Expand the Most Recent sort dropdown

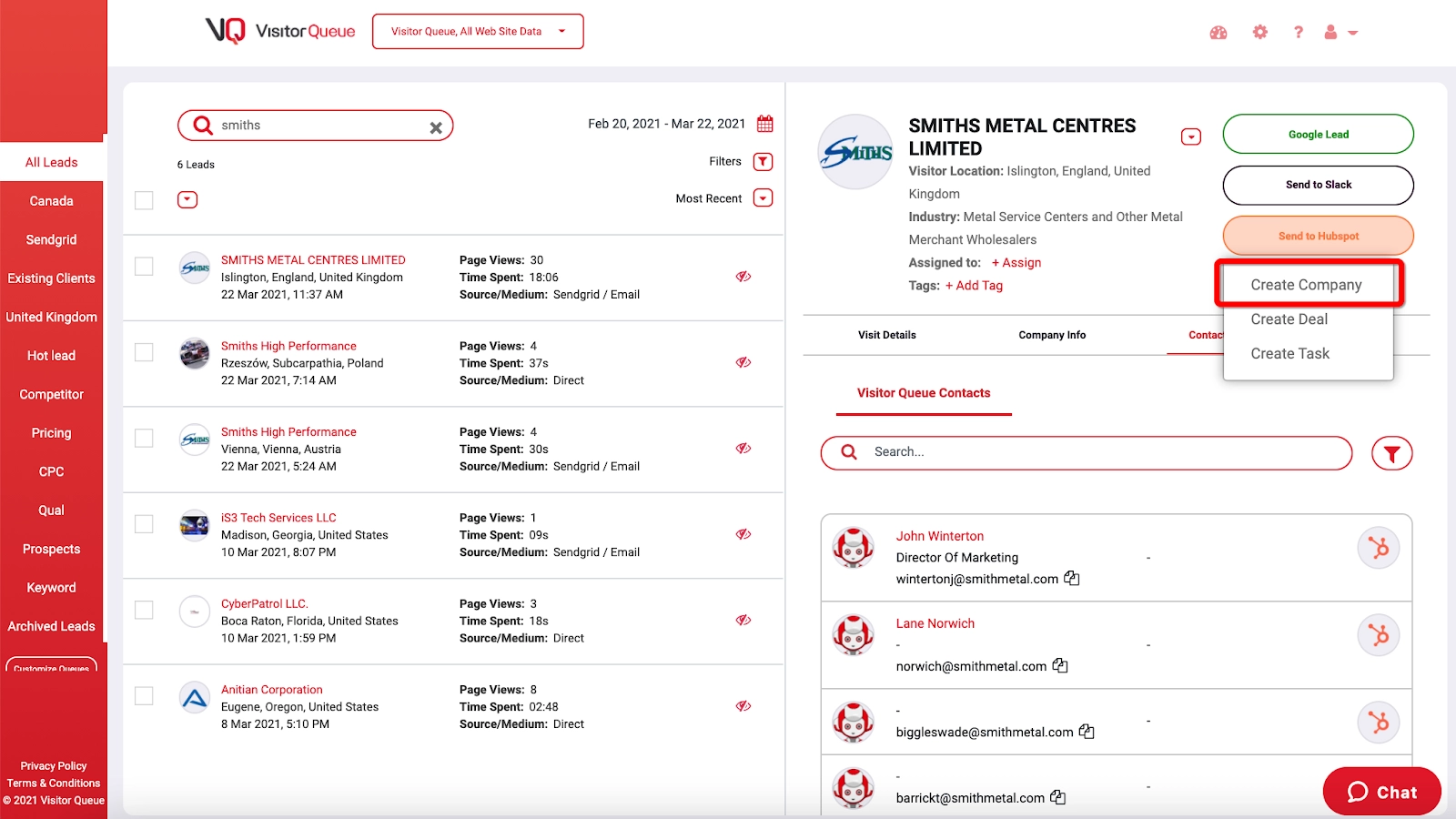tap(763, 198)
